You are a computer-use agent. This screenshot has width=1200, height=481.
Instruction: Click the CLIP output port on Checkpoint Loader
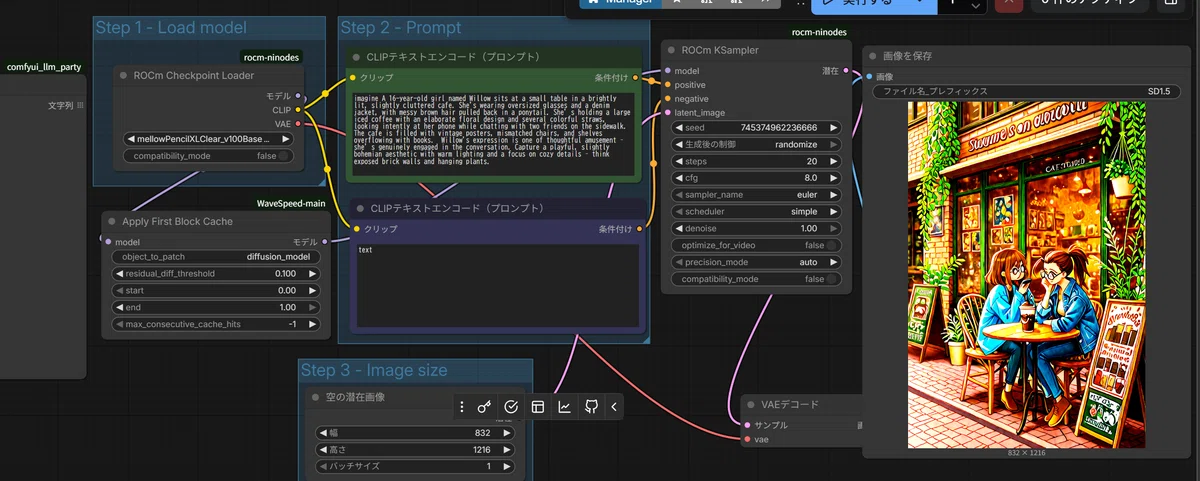coord(298,110)
